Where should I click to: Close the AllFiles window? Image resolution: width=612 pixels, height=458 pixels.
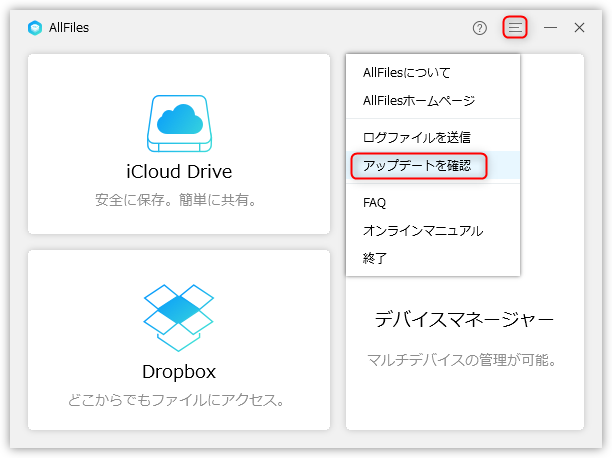(x=579, y=28)
